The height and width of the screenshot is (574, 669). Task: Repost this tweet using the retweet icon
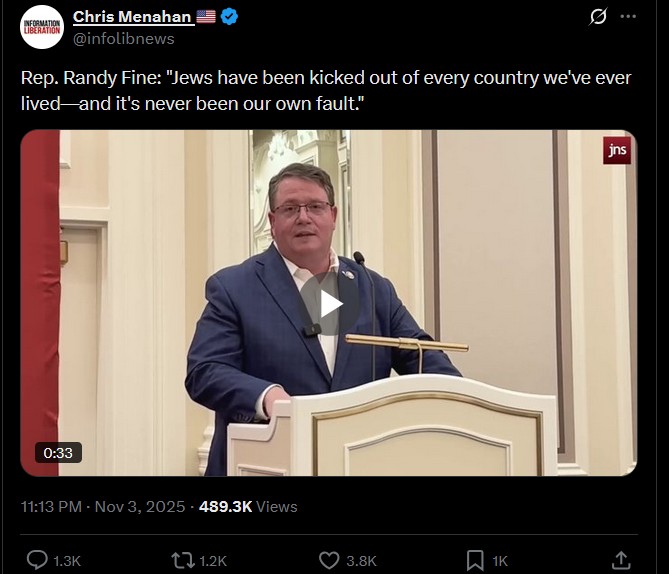[181, 560]
